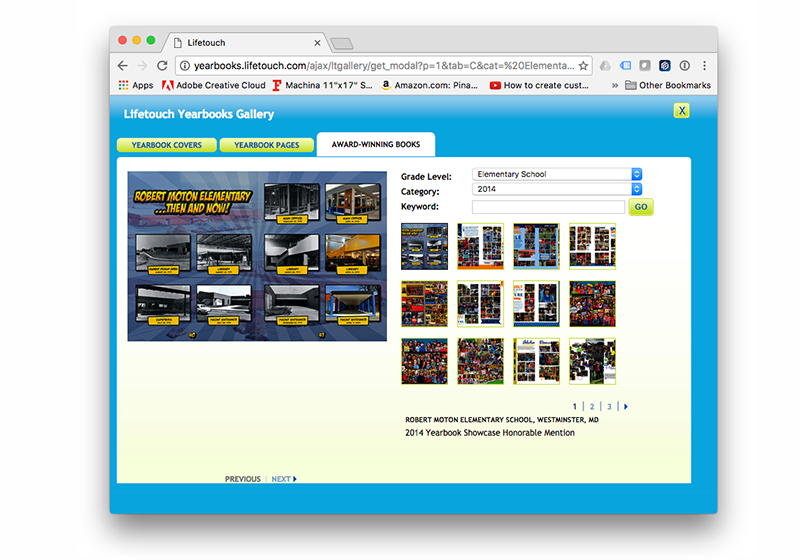The image size is (800, 560).
Task: Reload the Lifetouch page
Action: (162, 66)
